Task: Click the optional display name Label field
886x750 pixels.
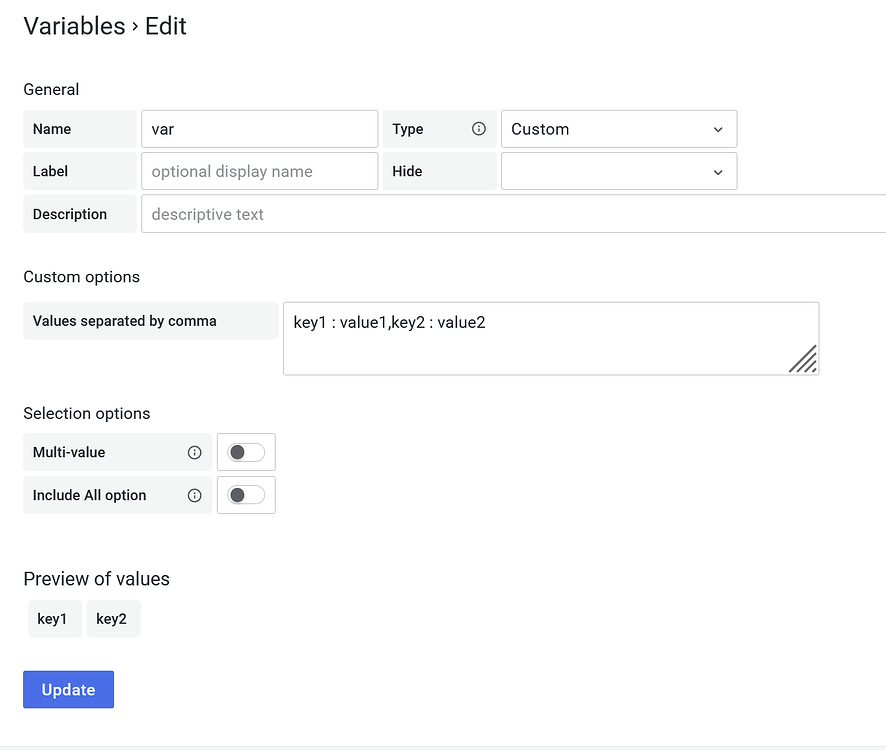Action: point(259,171)
